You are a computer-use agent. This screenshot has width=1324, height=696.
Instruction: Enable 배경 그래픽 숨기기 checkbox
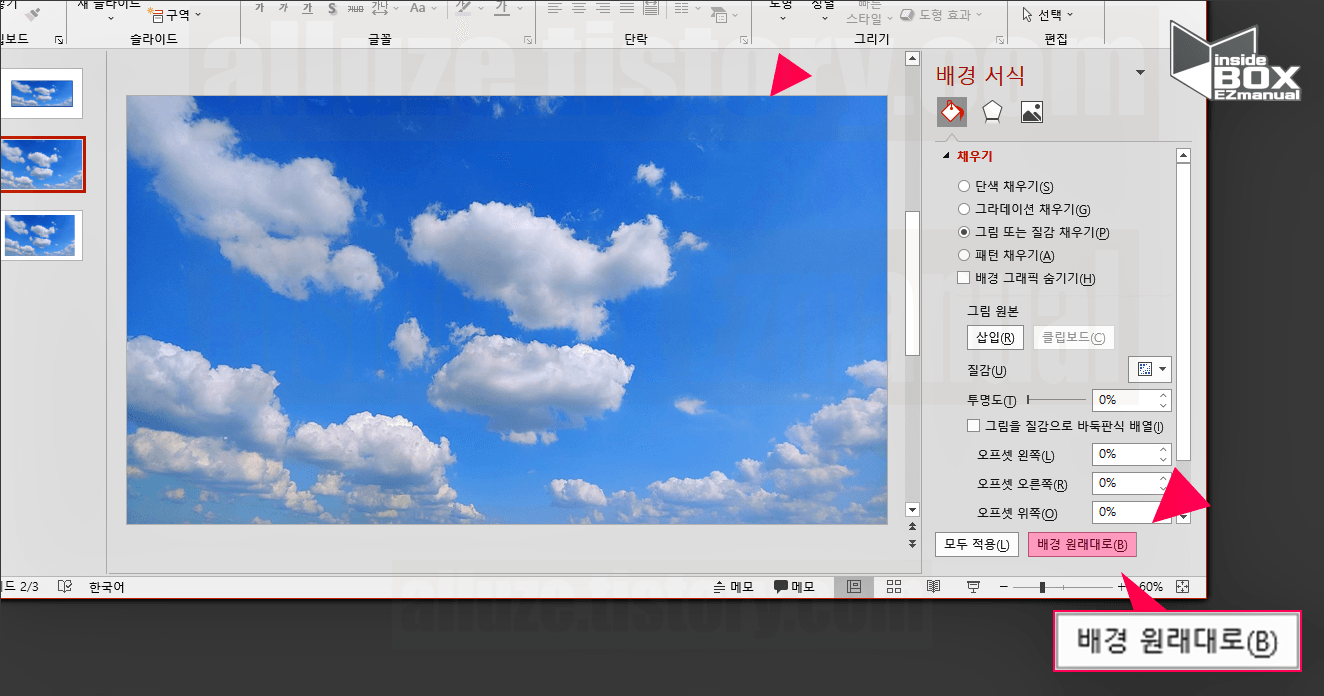963,278
